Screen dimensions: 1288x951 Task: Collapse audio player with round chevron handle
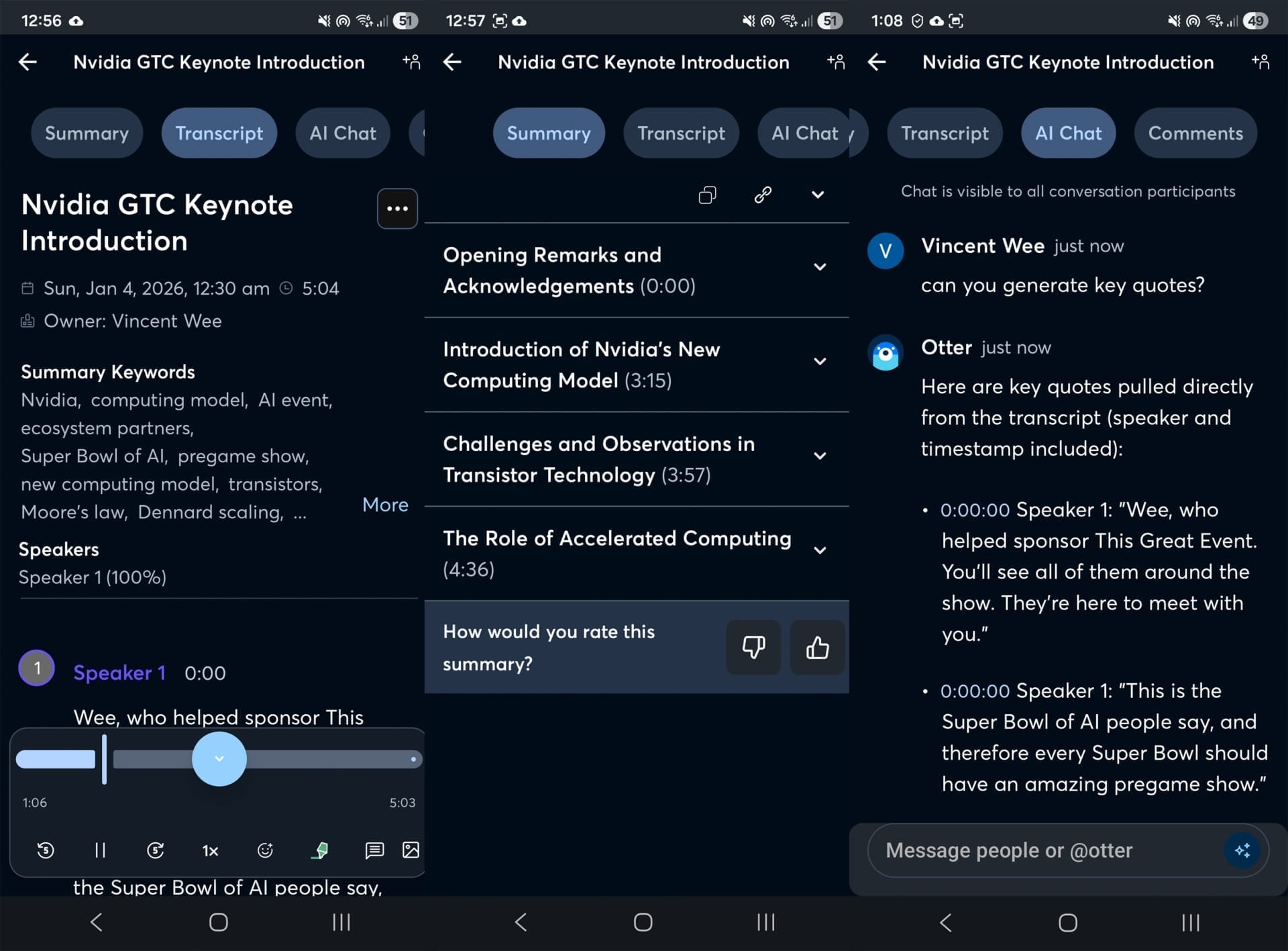(219, 759)
